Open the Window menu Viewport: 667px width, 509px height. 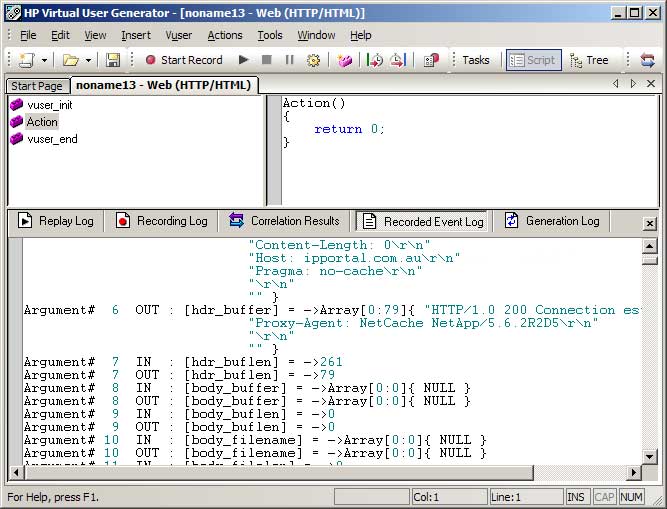[x=316, y=35]
